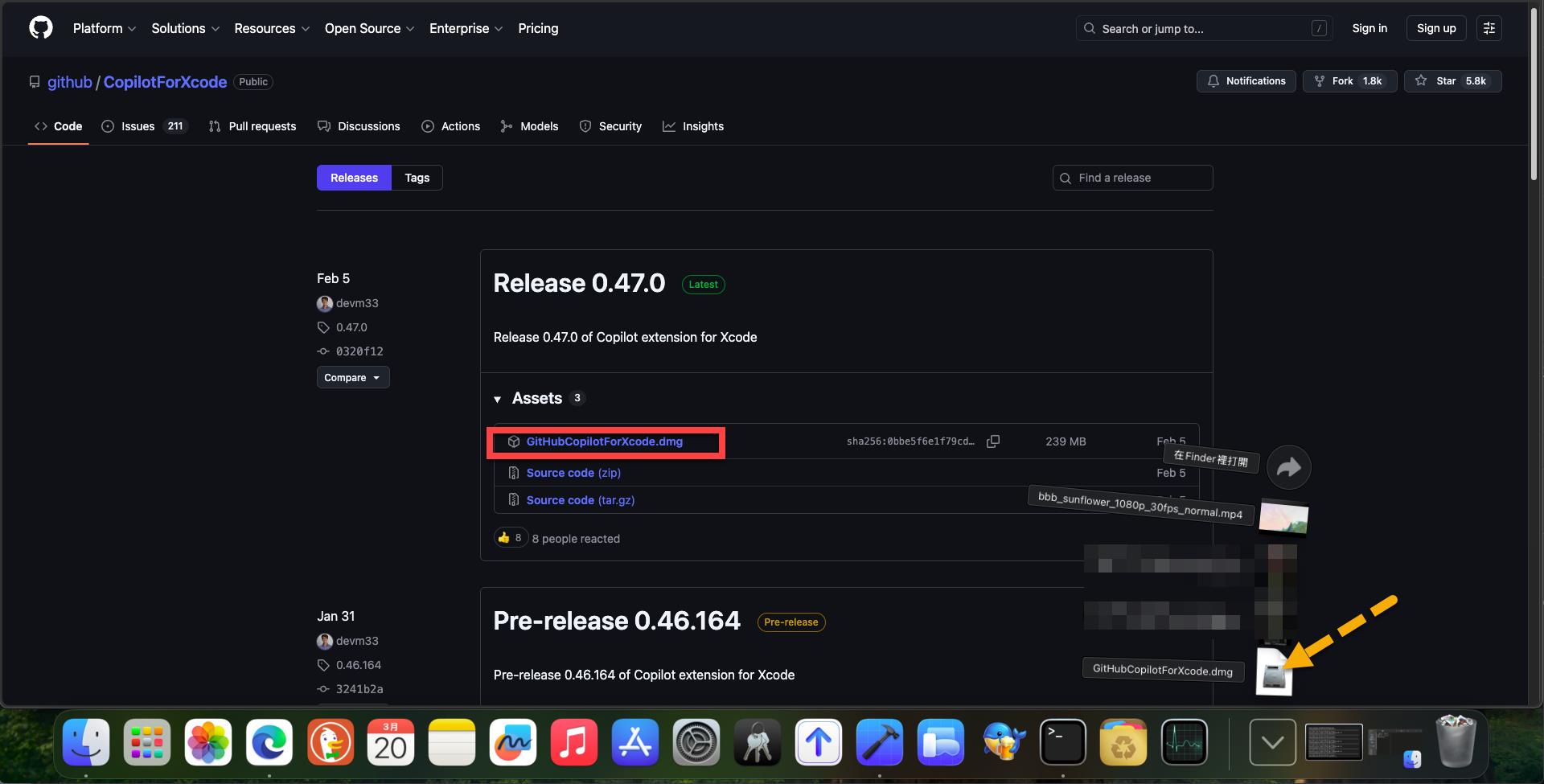Open in Finder share arrow button
Viewport: 1544px width, 784px height.
point(1288,467)
